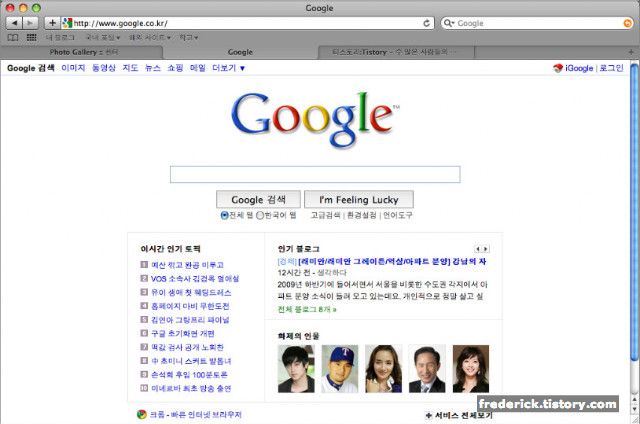Open the last thumbnail of woman with brown background
This screenshot has width=640, height=424.
[471, 369]
